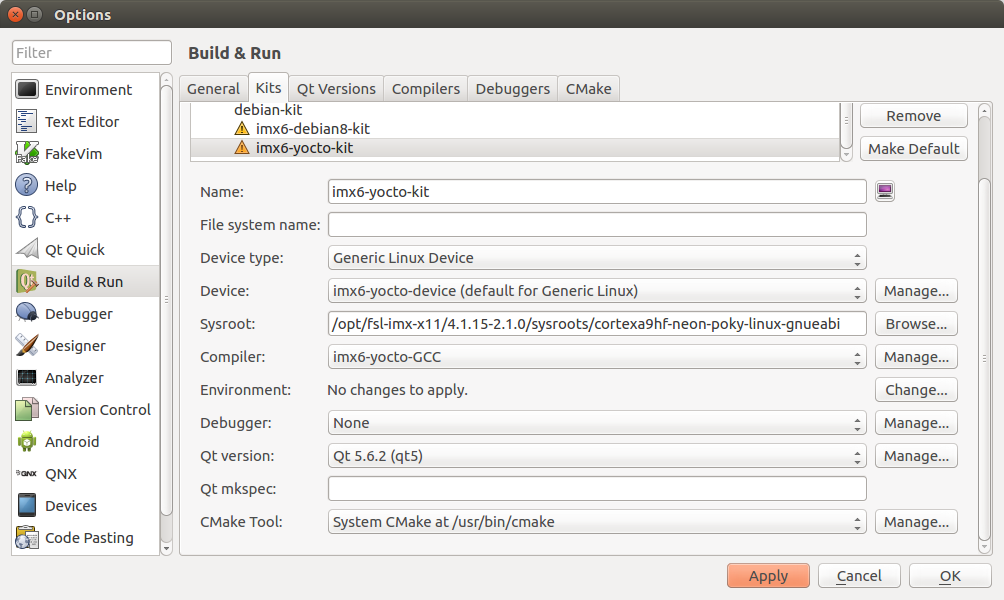Viewport: 1004px width, 600px height.
Task: Switch to the Qt Versions tab
Action: (336, 89)
